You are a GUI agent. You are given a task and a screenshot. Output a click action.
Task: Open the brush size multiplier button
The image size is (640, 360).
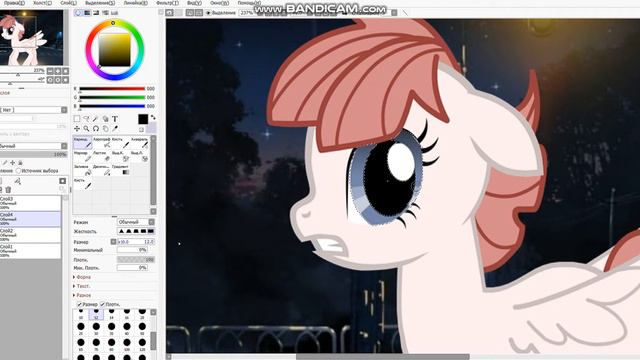tap(113, 242)
